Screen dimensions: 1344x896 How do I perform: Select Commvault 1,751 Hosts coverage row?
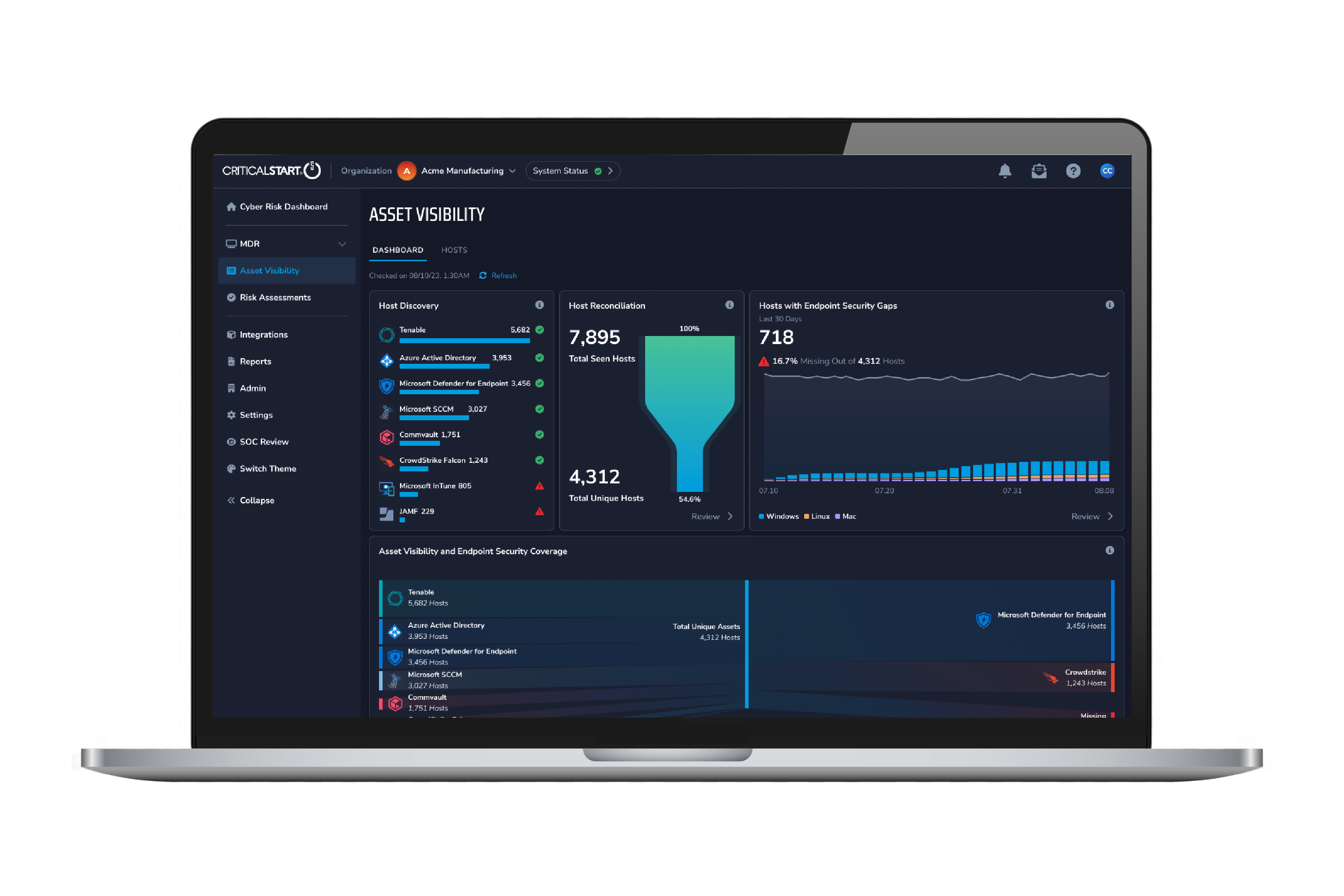(x=562, y=703)
